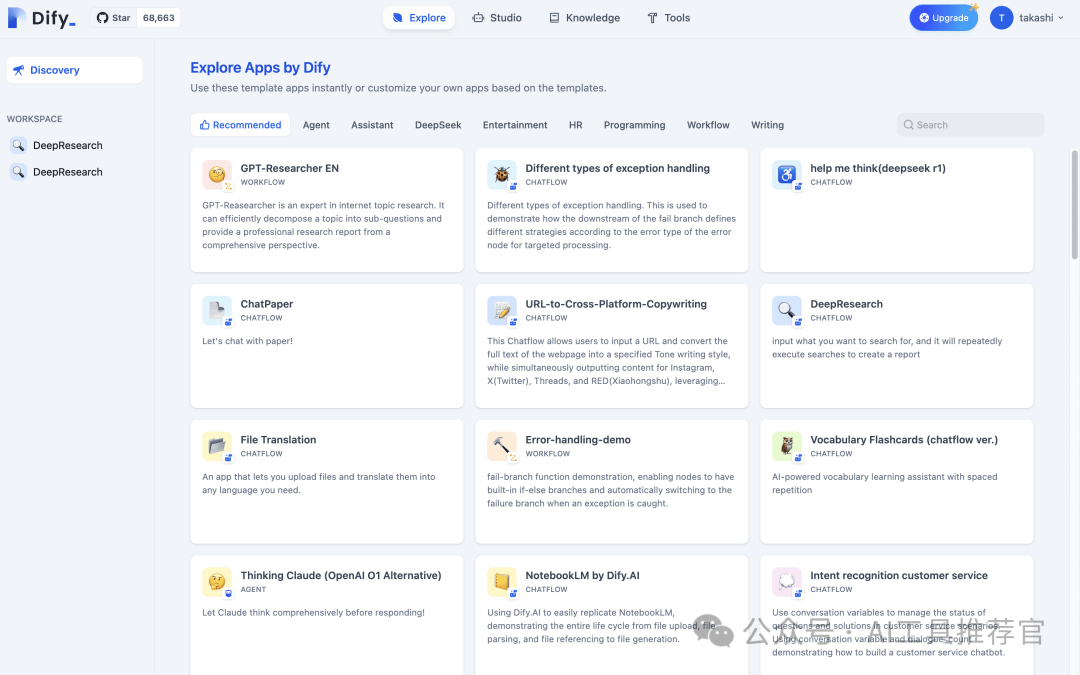Viewport: 1080px width, 675px height.
Task: Click the Explore Apps by Dify heading
Action: tap(260, 68)
